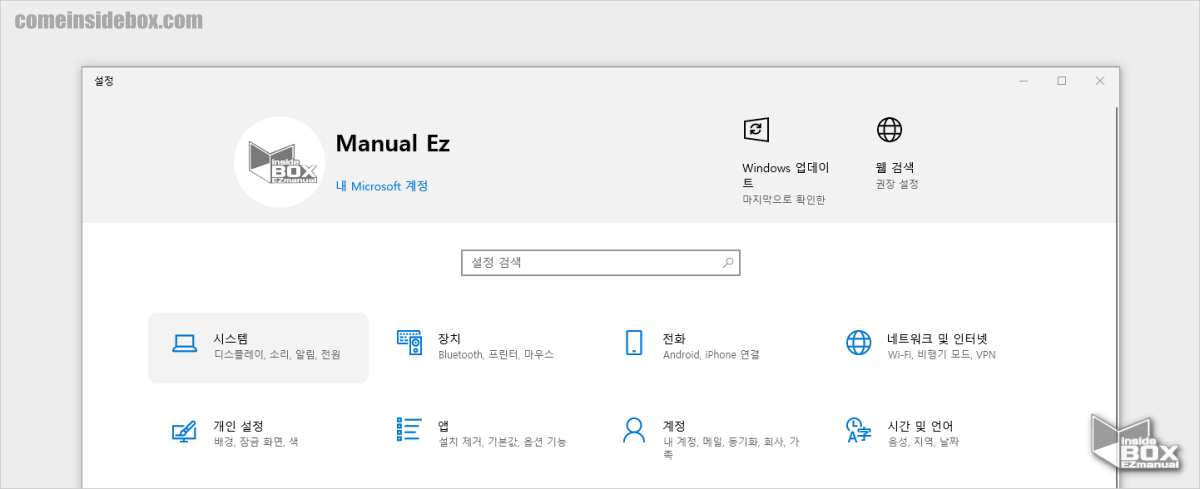
Task: Select the 앱 category title
Action: coord(443,426)
